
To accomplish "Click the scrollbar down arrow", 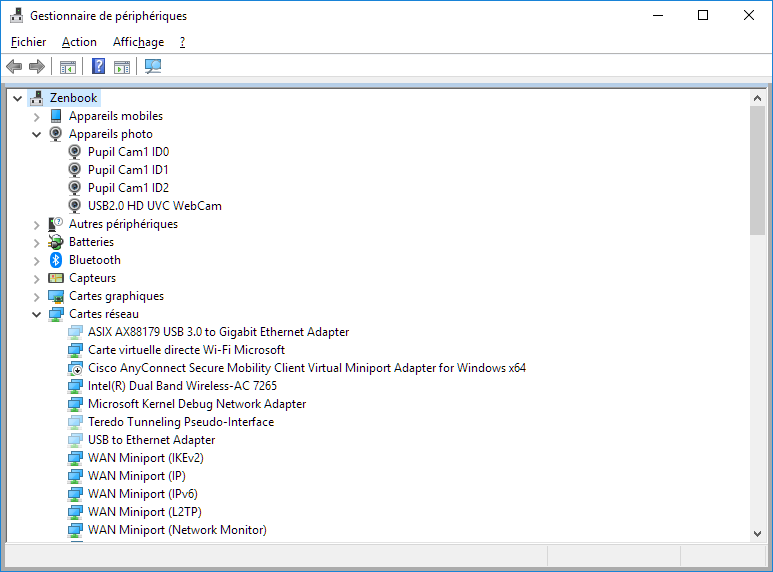I will point(757,534).
